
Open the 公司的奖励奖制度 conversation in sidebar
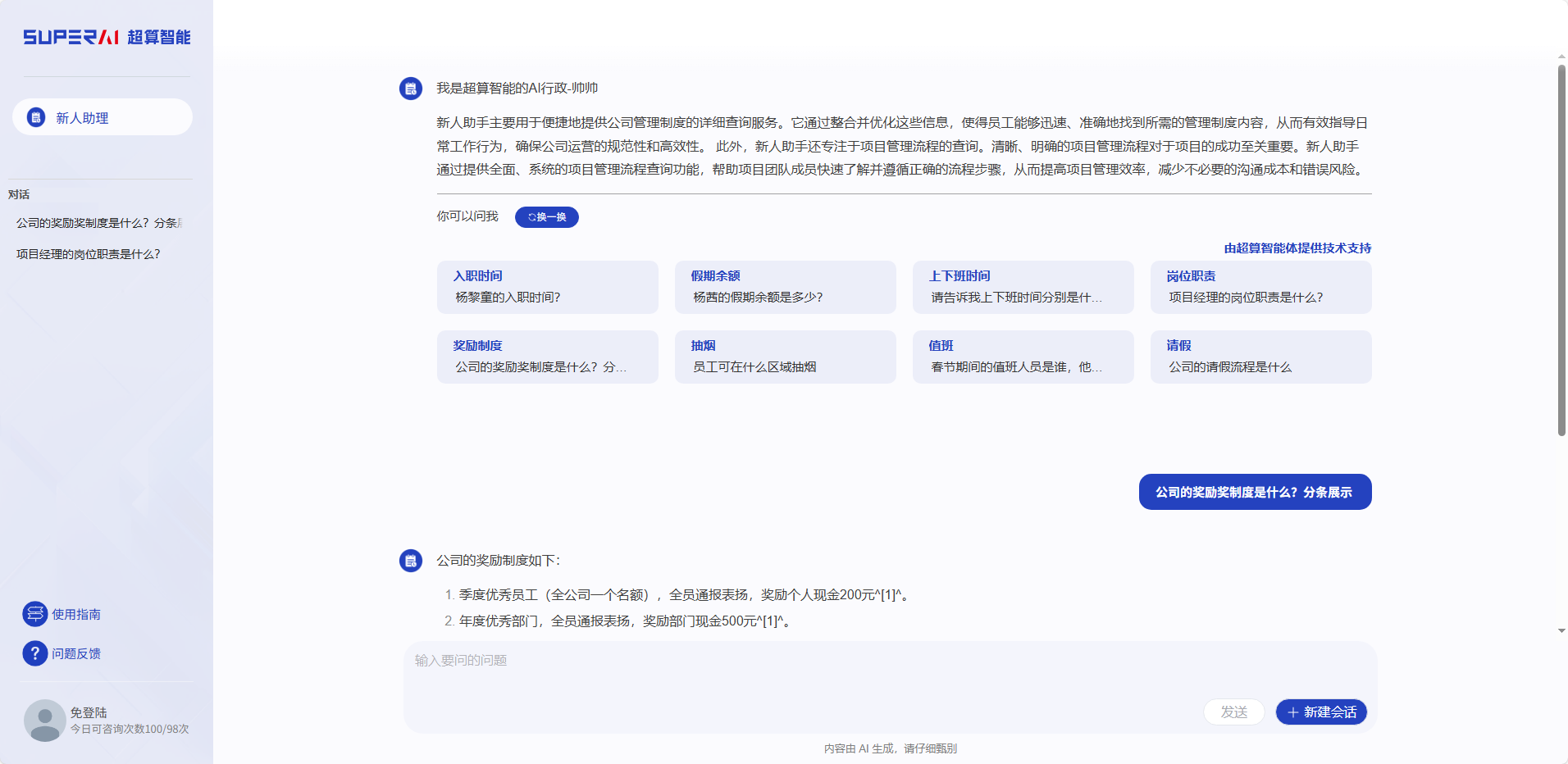pyautogui.click(x=98, y=223)
